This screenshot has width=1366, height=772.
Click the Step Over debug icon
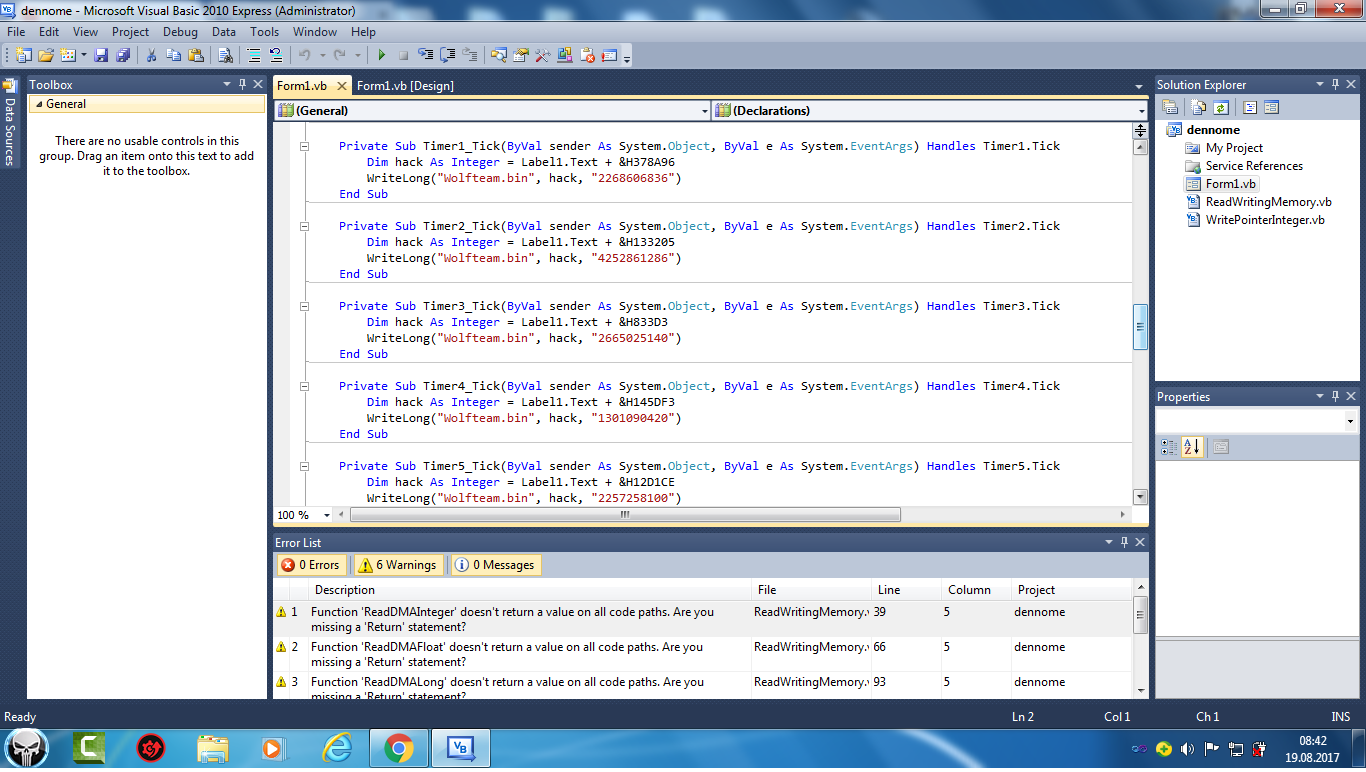447,55
